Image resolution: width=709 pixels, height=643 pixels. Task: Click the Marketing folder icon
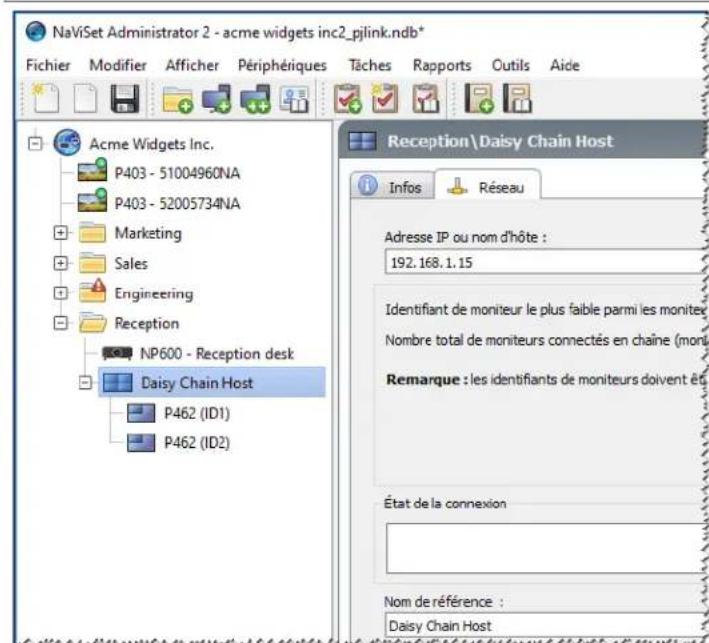[92, 233]
